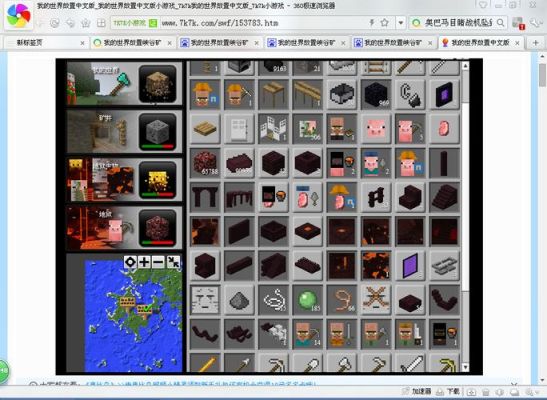The height and width of the screenshot is (400, 547).
Task: Pick the grey gunpowder pile
Action: point(239,300)
